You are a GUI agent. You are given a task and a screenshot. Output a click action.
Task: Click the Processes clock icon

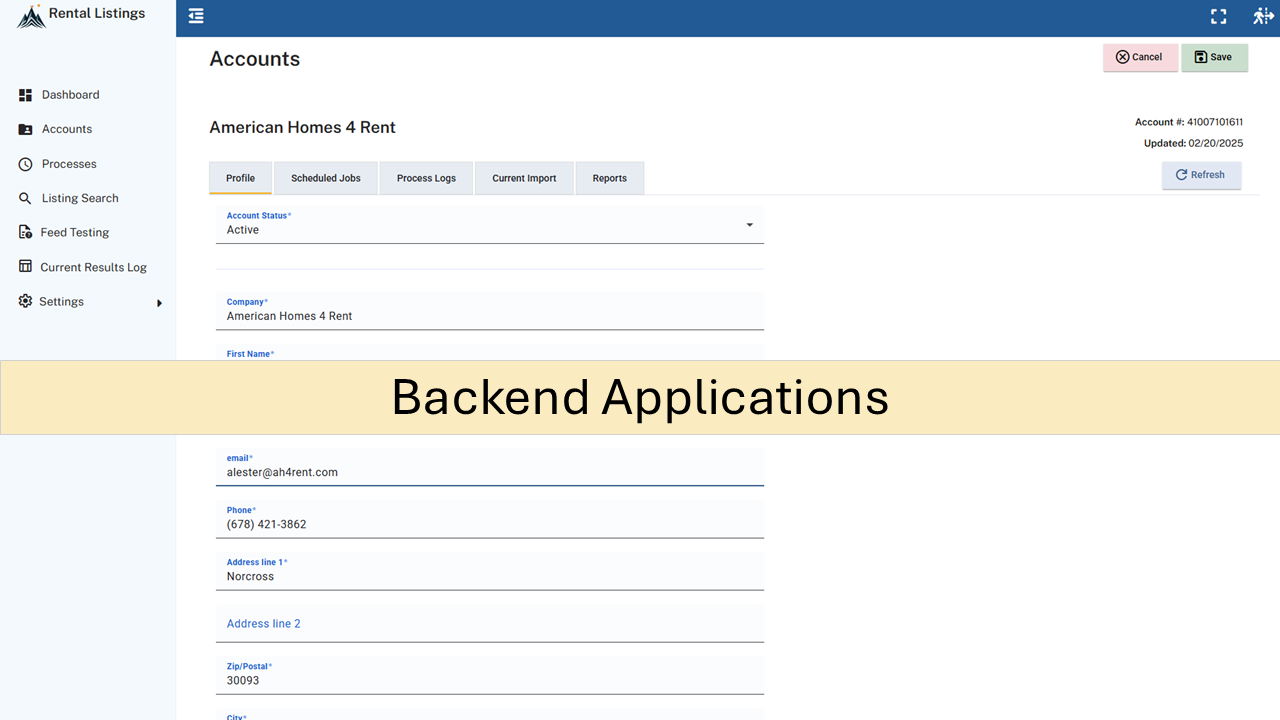point(26,164)
